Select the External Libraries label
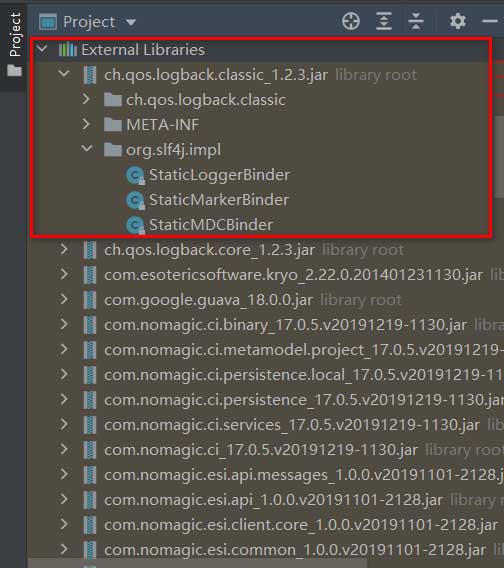This screenshot has height=568, width=504. (143, 50)
